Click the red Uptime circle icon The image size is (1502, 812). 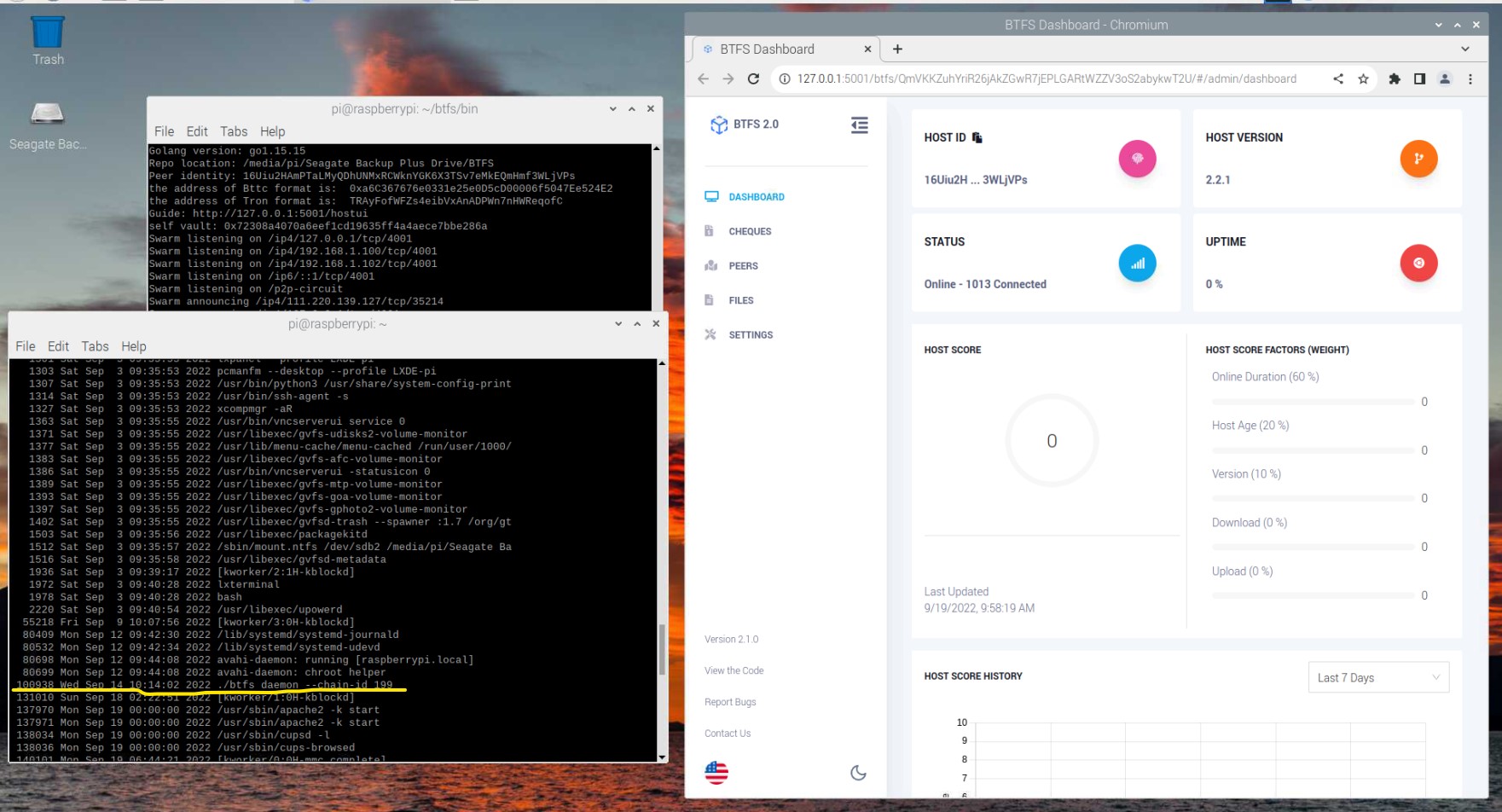click(1418, 264)
